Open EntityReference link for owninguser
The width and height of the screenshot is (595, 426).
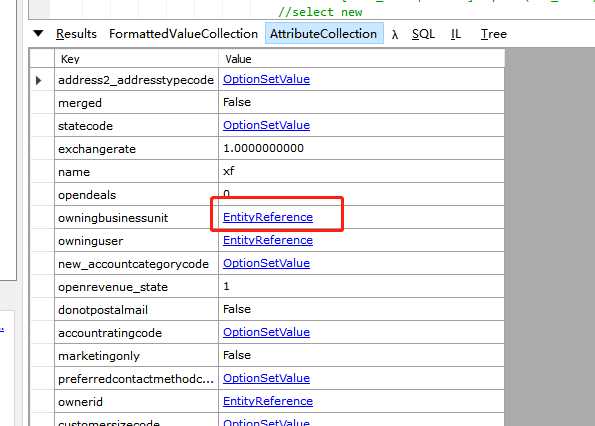pyautogui.click(x=268, y=240)
